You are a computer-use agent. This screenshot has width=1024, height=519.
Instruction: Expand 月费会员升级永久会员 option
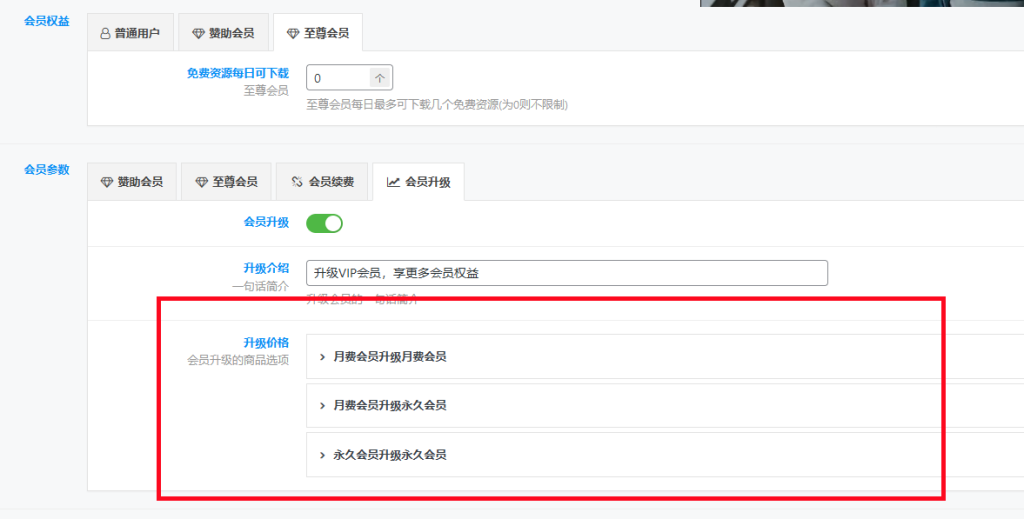[665, 405]
